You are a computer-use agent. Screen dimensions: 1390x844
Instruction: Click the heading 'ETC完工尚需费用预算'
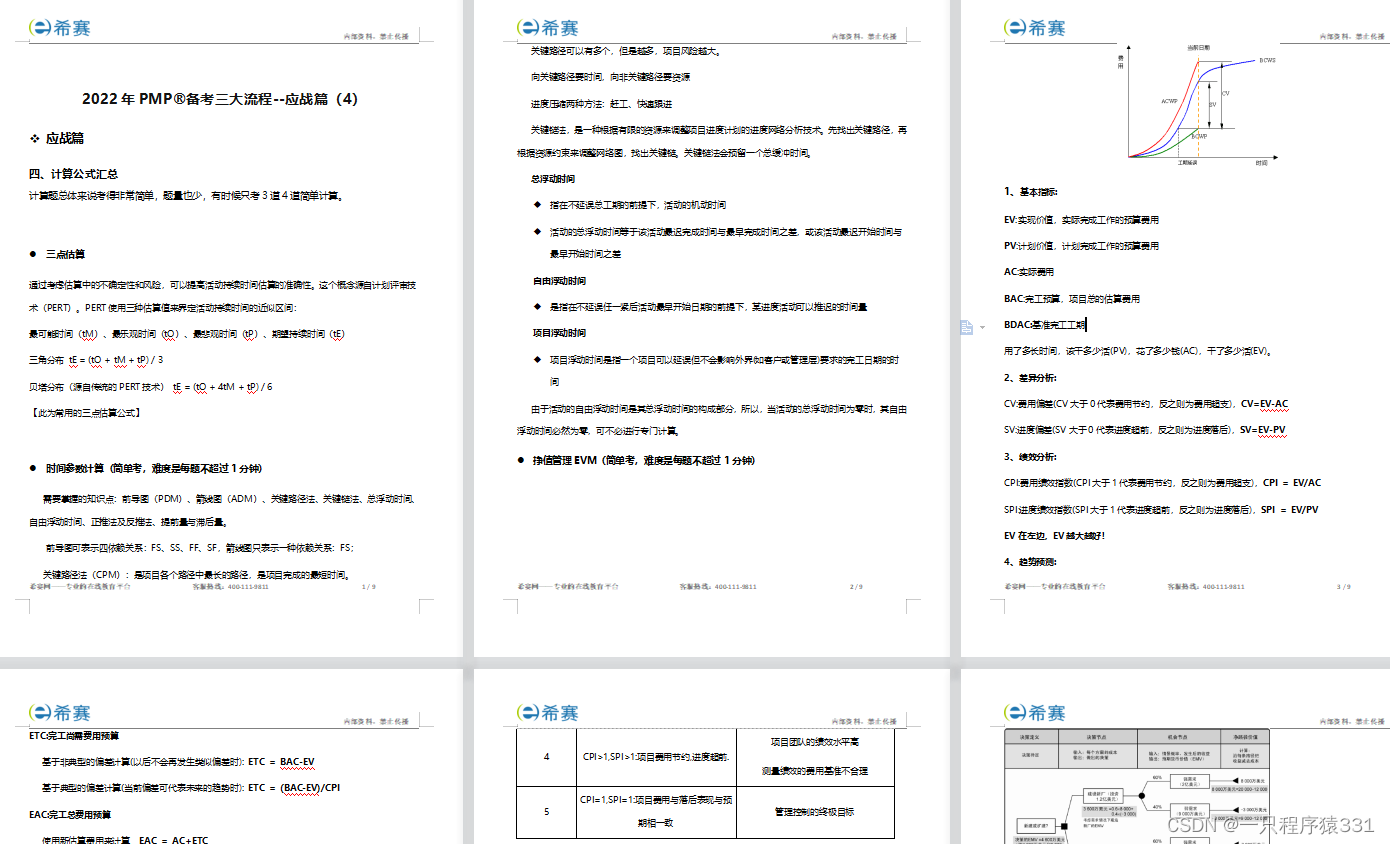(x=74, y=736)
